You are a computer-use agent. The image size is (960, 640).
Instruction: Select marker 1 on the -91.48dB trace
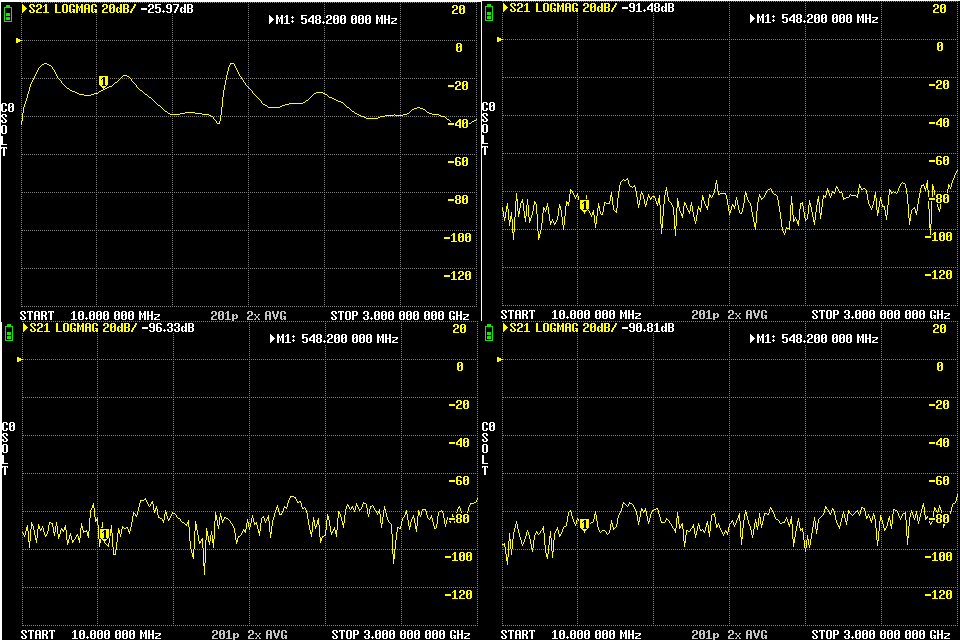tap(584, 205)
